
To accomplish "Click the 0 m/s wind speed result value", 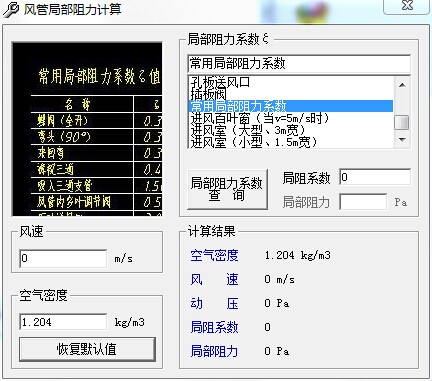I will pyautogui.click(x=279, y=279).
